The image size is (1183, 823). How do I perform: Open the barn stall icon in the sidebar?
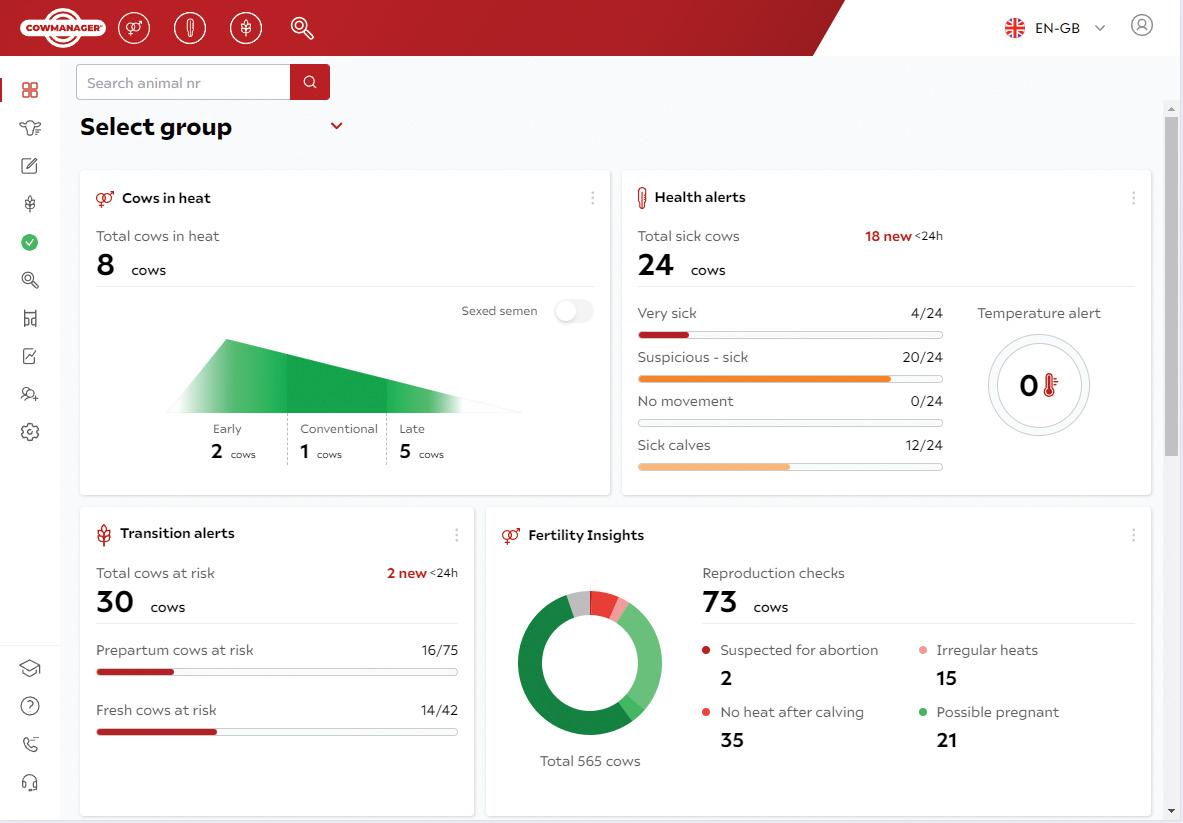tap(29, 318)
